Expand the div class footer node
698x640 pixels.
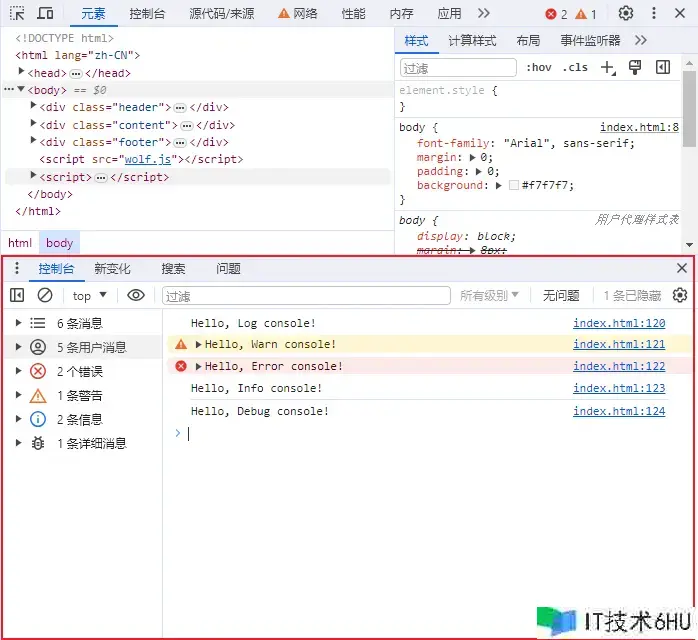(x=33, y=140)
